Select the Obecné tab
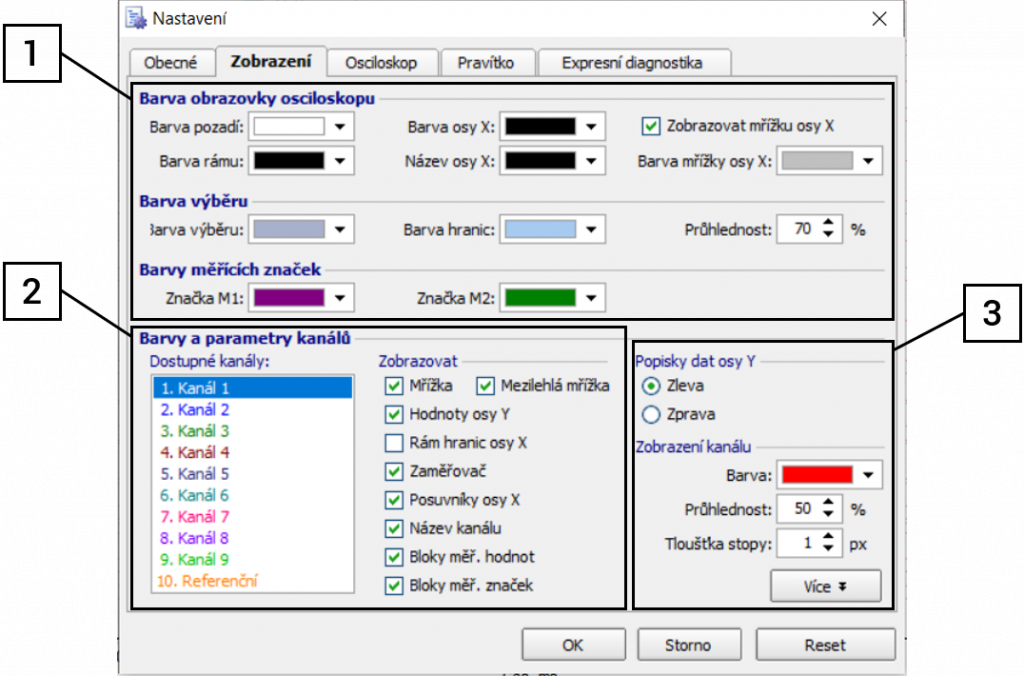Image resolution: width=1024 pixels, height=676 pixels. point(171,62)
